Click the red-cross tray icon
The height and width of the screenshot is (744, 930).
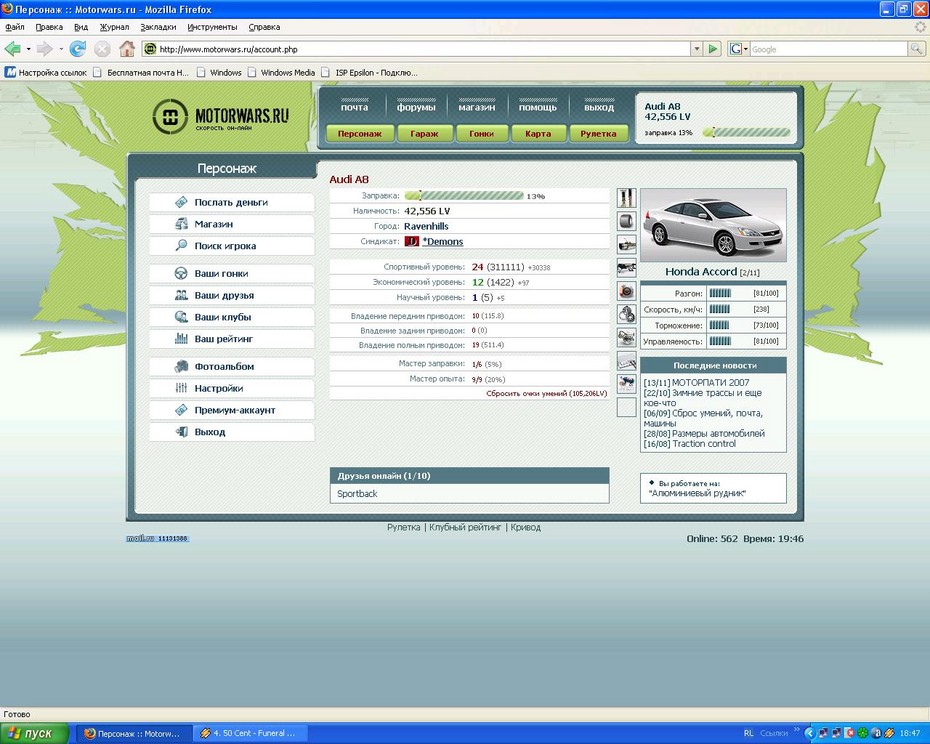(x=850, y=733)
